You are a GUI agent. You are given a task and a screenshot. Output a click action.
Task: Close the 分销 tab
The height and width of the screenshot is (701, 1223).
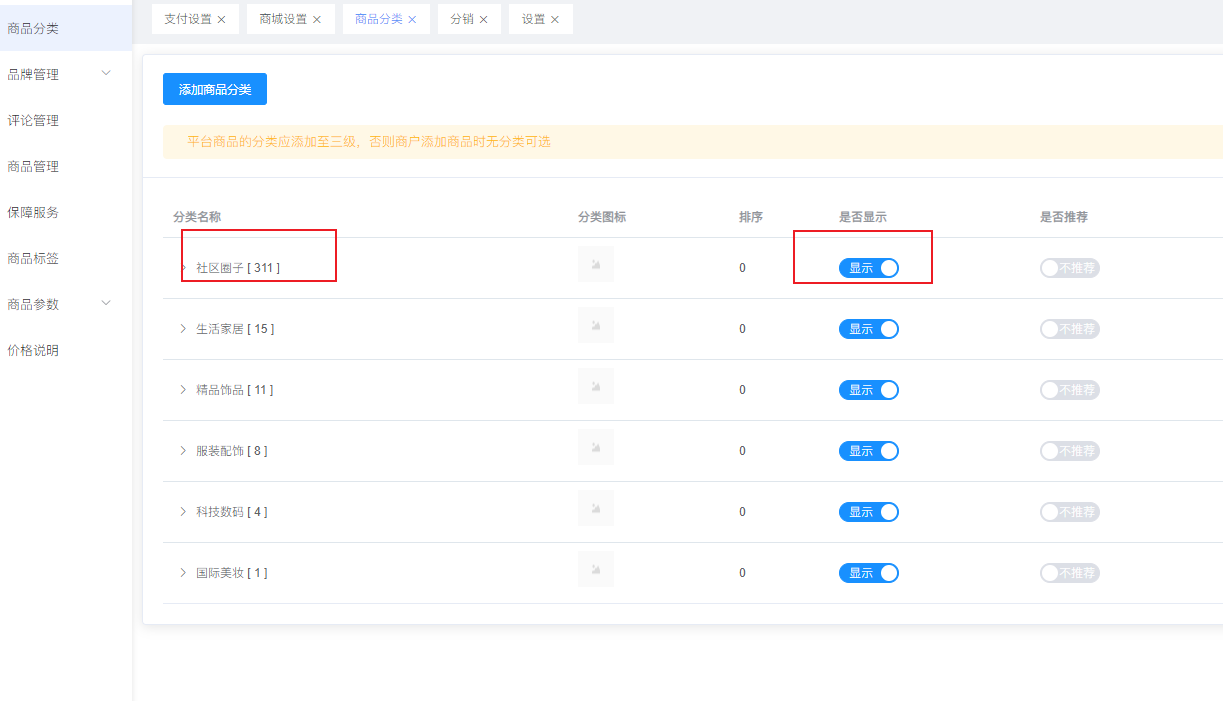point(484,19)
